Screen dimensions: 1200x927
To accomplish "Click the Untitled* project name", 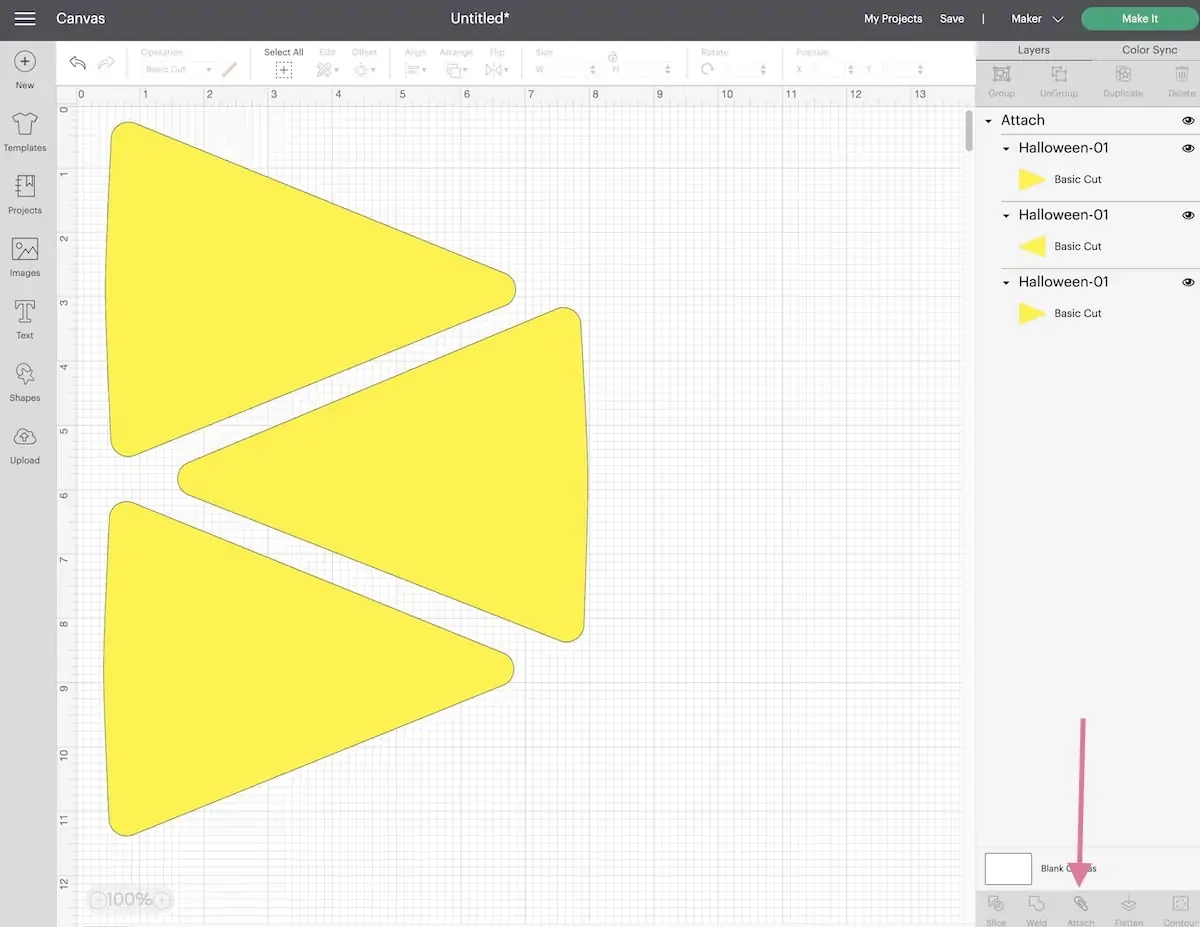I will click(x=480, y=19).
